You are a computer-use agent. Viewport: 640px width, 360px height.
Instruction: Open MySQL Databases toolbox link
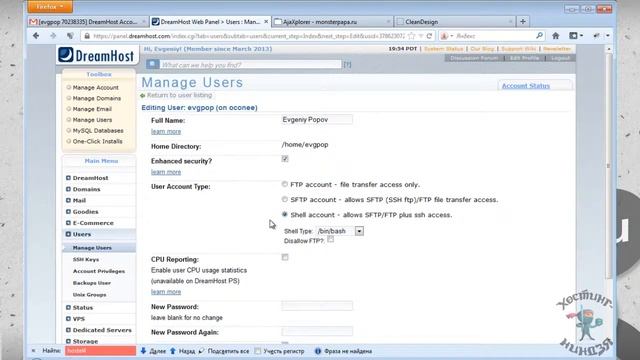tap(98, 131)
